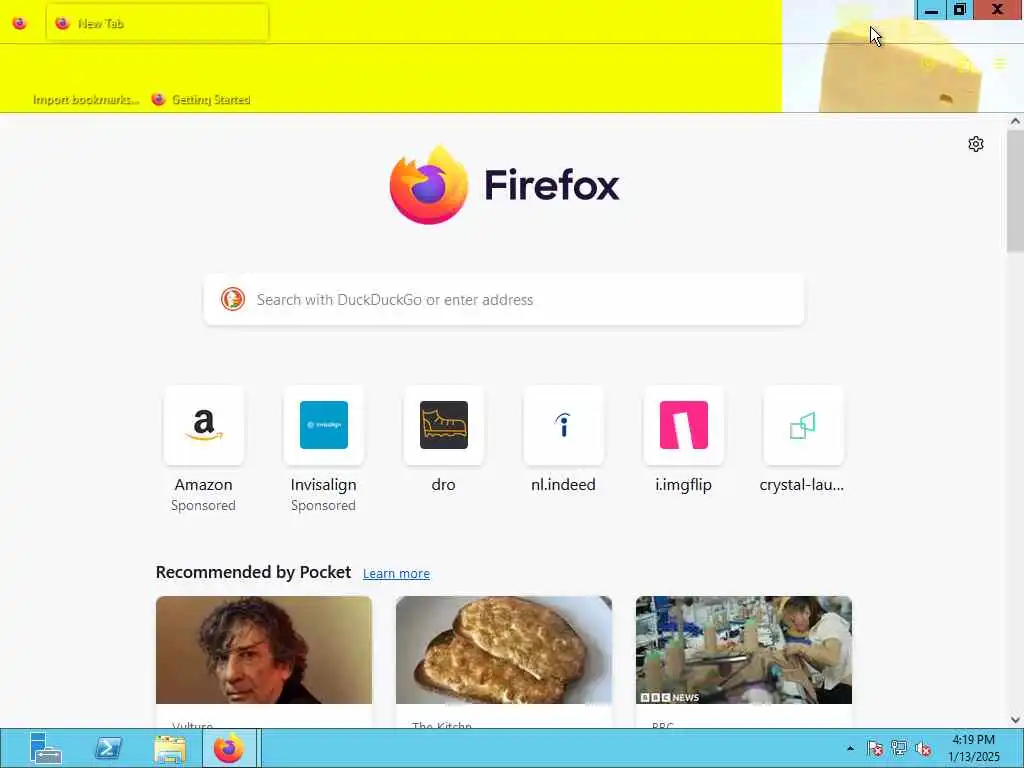Open Firefox hamburger application menu

(1000, 63)
